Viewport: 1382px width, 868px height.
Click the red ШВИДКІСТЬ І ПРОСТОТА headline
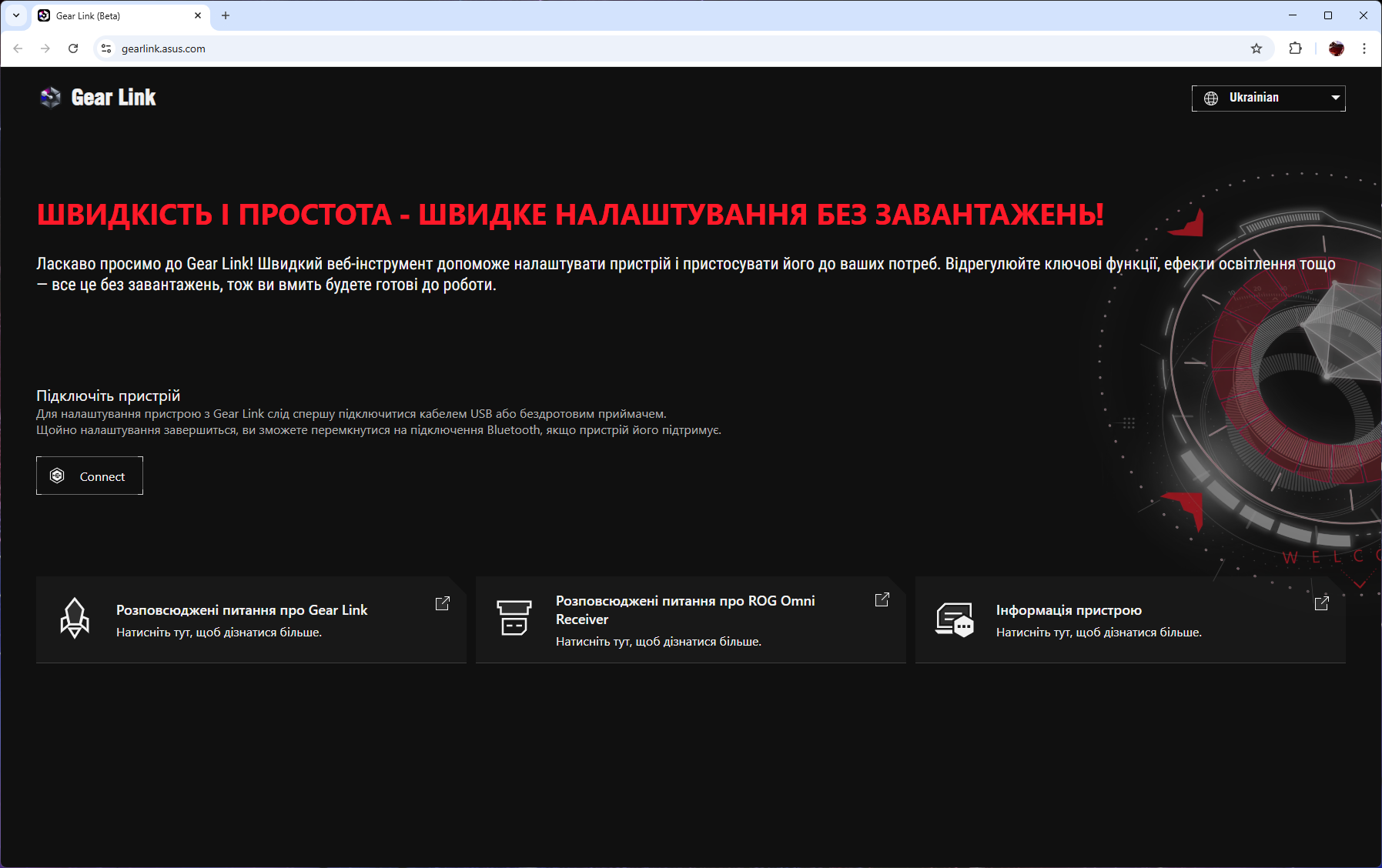click(x=571, y=215)
